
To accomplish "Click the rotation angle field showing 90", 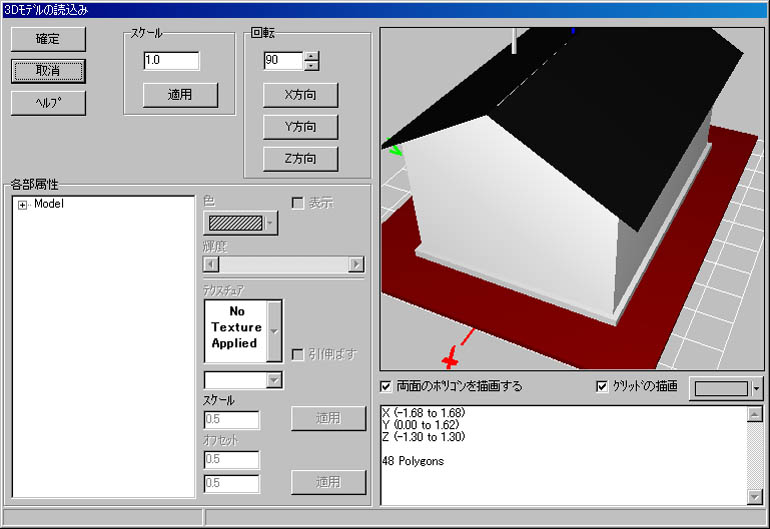I will tap(283, 60).
